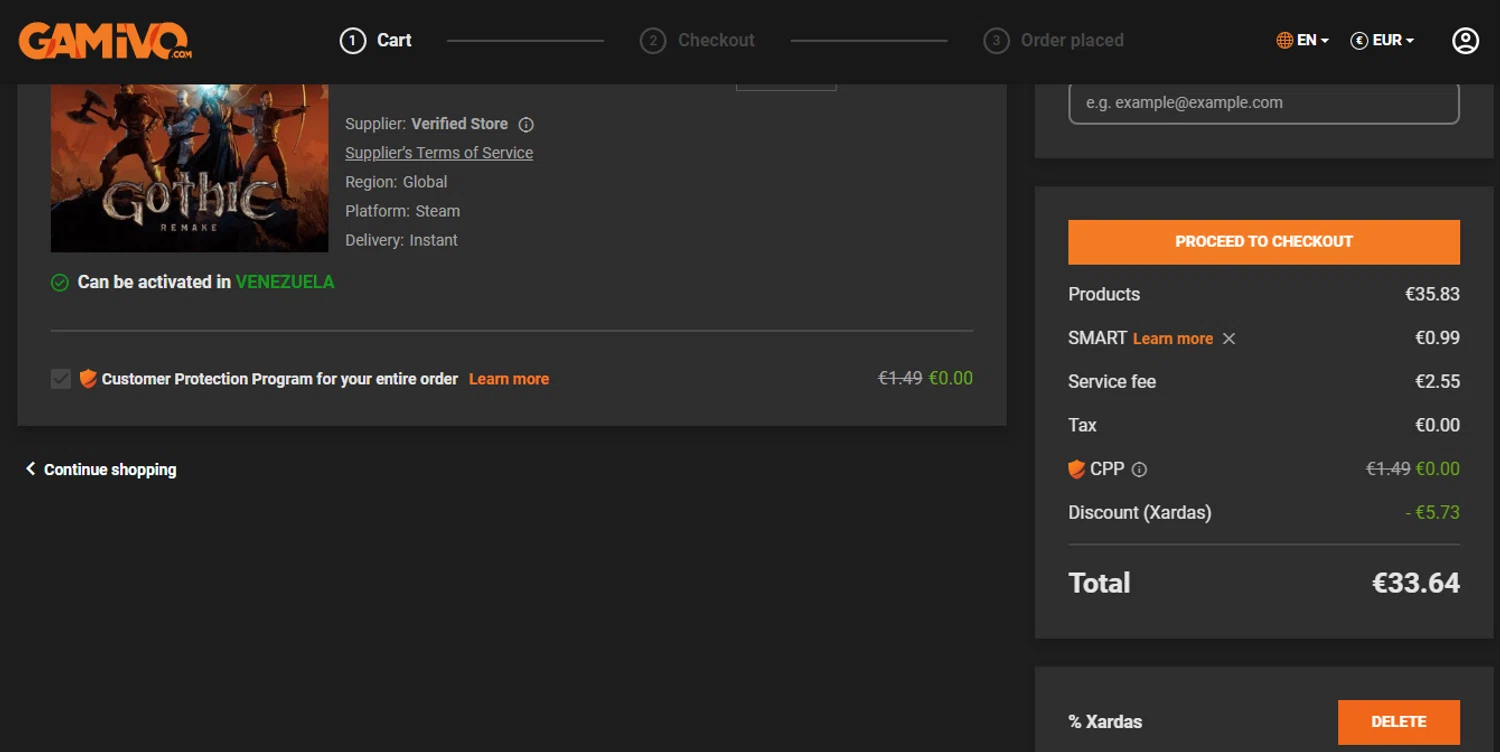Click the Tax €0.00 value

pos(1437,425)
